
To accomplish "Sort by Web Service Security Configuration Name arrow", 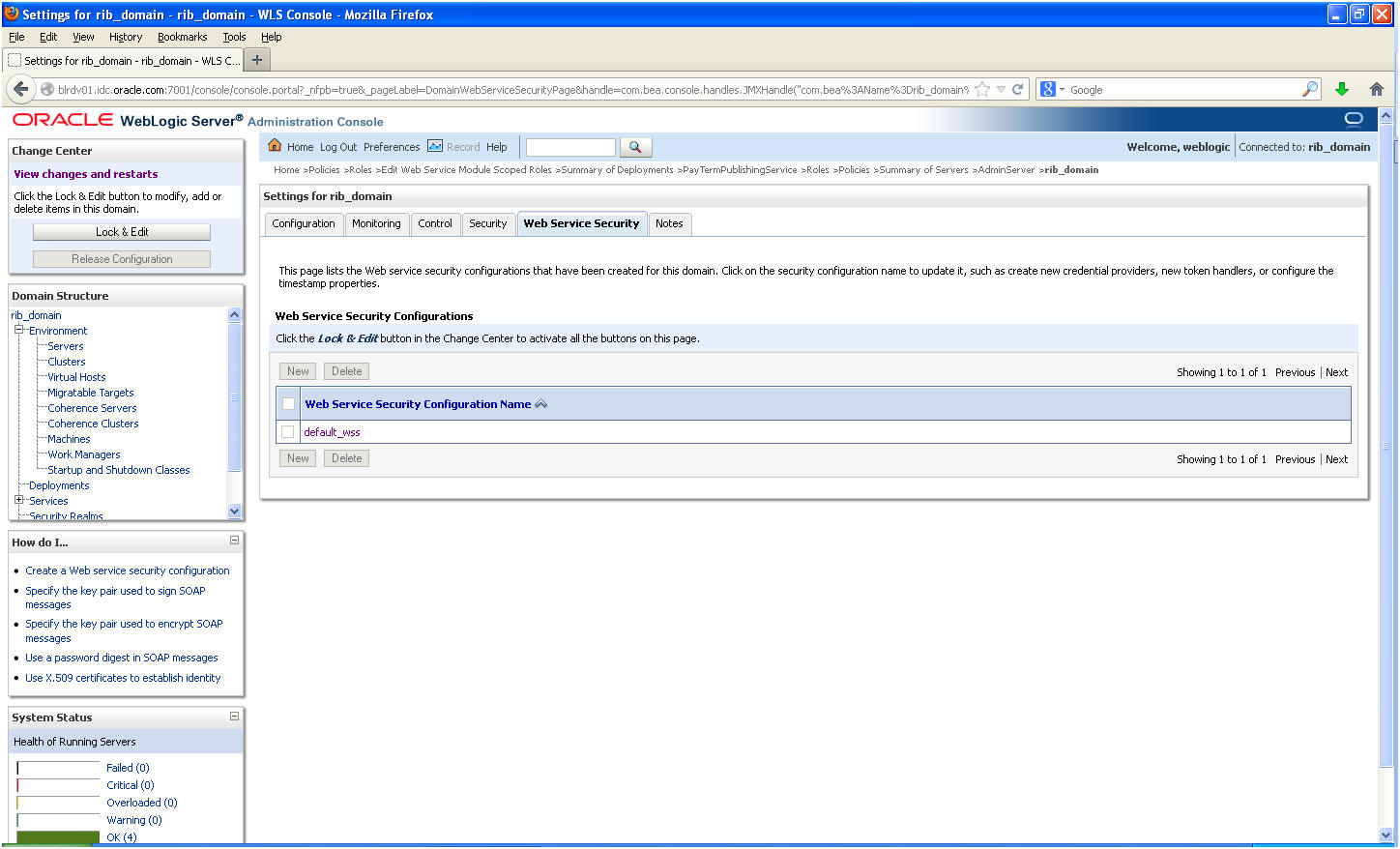I will pyautogui.click(x=541, y=404).
